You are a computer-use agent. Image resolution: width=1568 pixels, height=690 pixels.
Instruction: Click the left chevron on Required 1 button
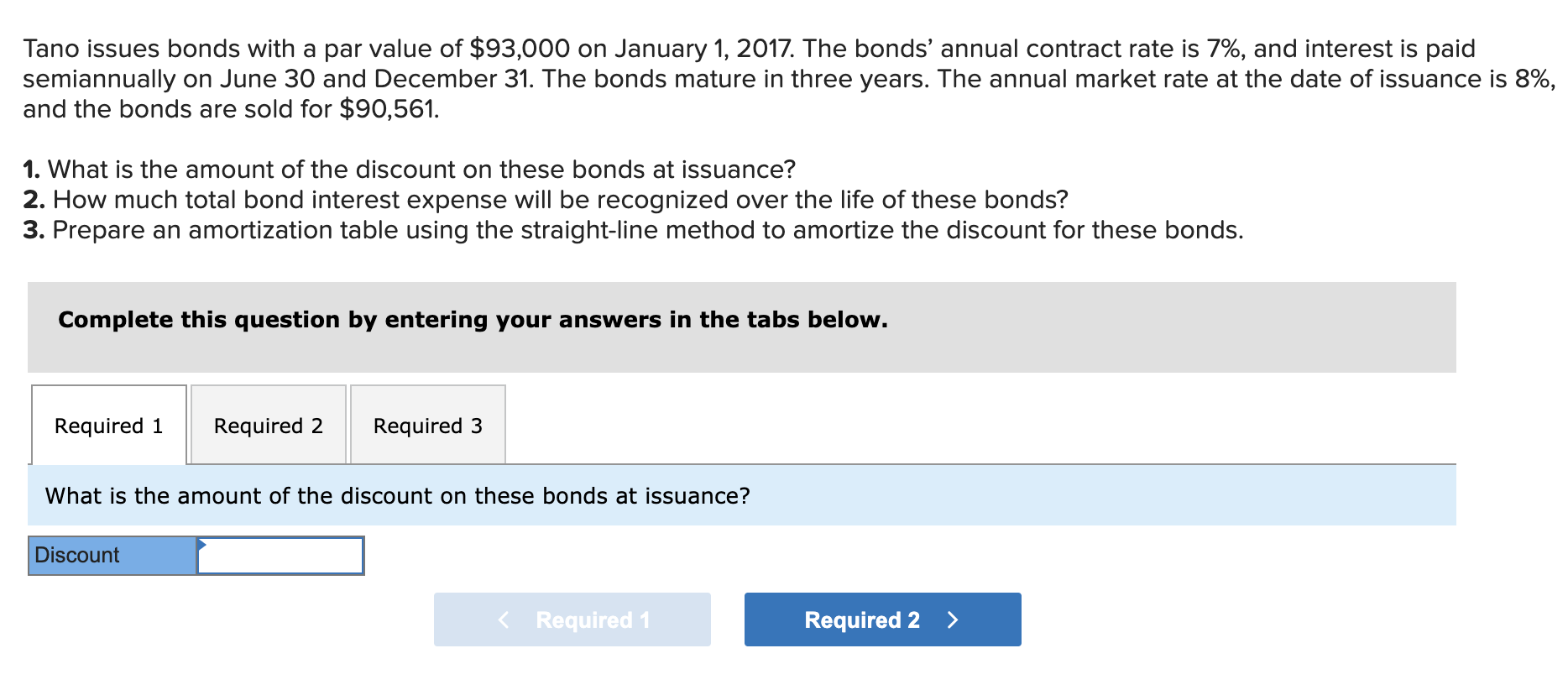(x=504, y=619)
